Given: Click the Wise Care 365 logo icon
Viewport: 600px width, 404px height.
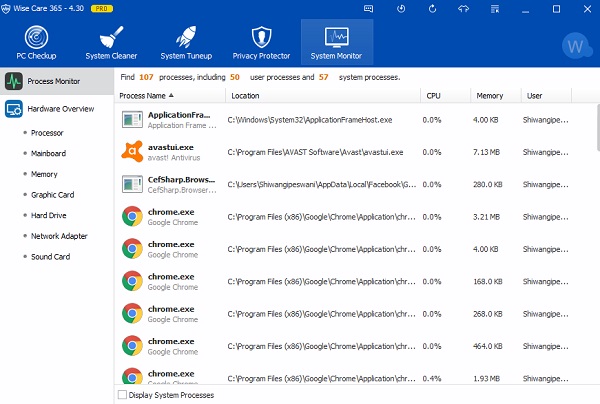Looking at the screenshot, I should (x=6, y=8).
